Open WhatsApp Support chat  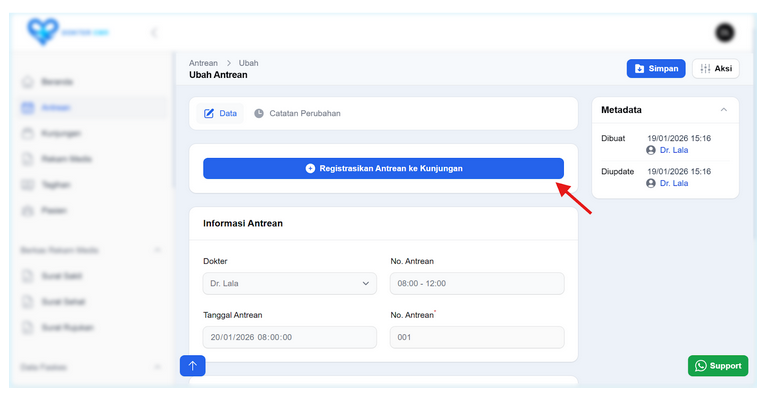click(718, 366)
